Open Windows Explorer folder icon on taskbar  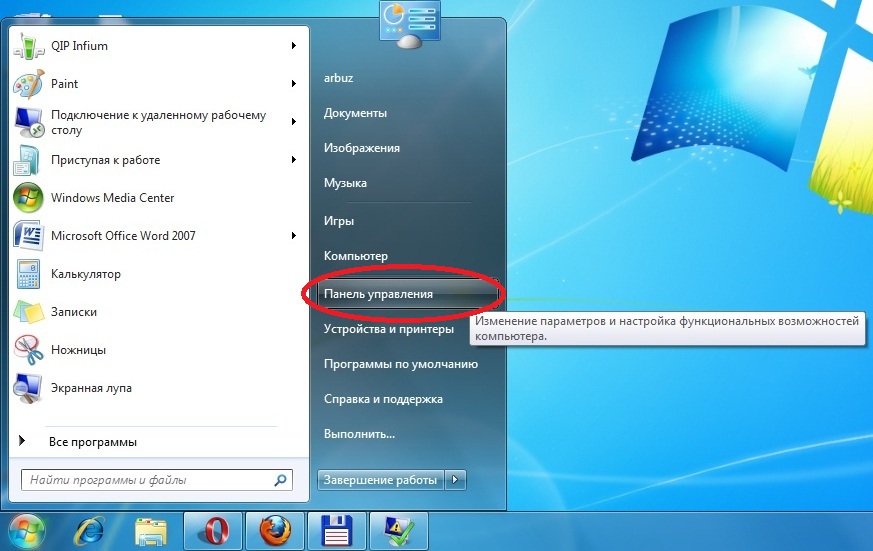tap(150, 532)
